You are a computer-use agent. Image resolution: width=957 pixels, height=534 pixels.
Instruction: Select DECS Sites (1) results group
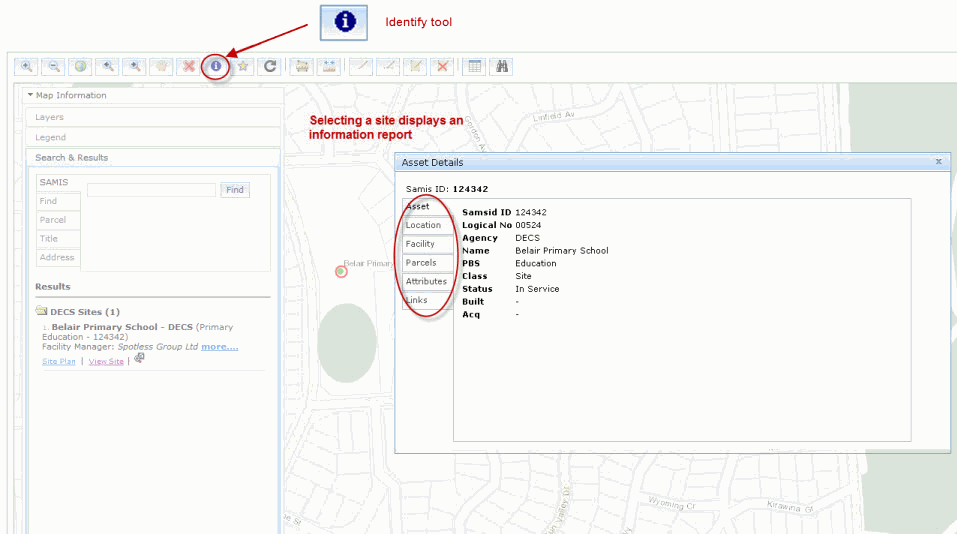(x=85, y=312)
